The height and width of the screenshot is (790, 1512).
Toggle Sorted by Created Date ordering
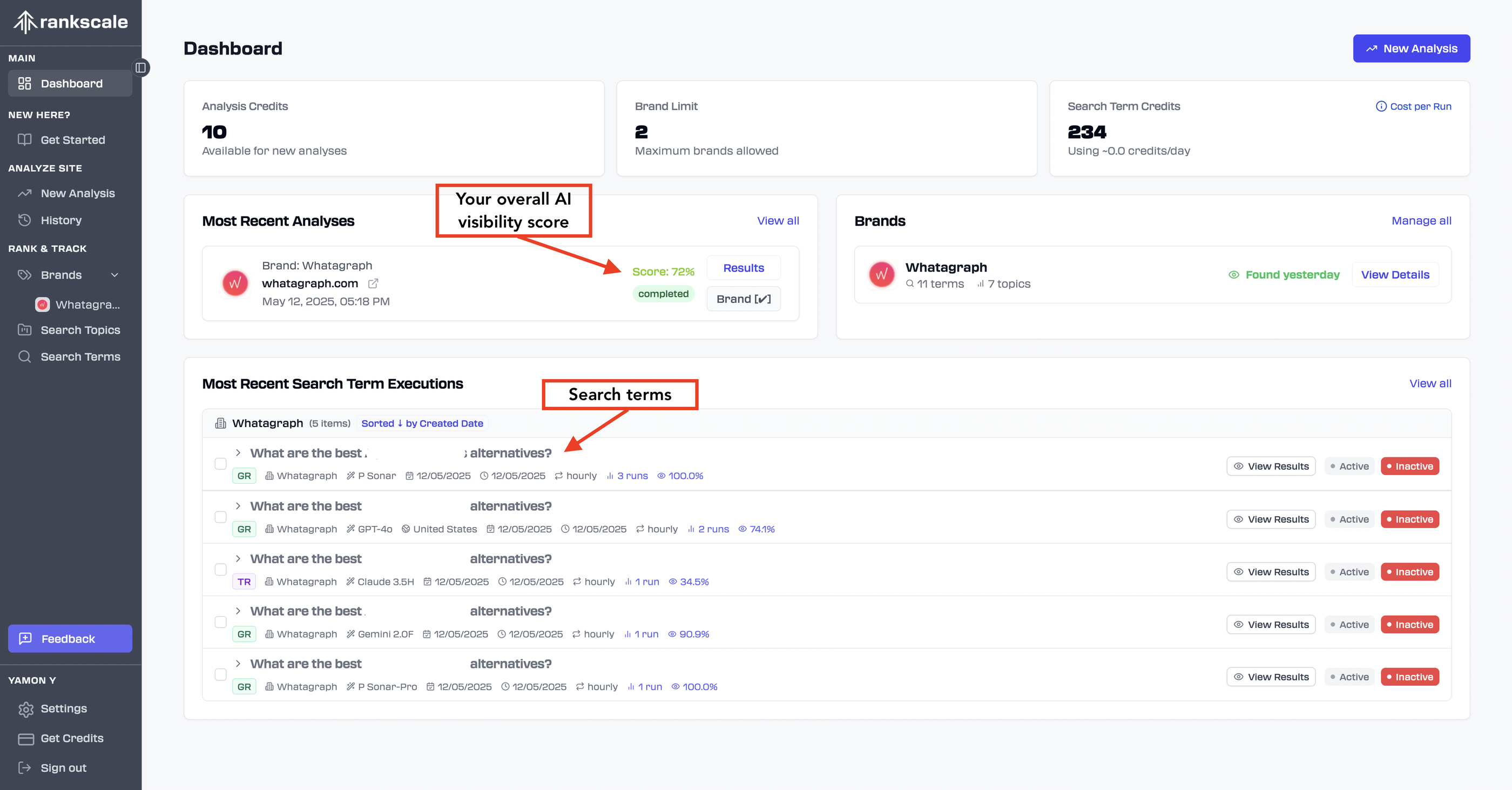[421, 423]
